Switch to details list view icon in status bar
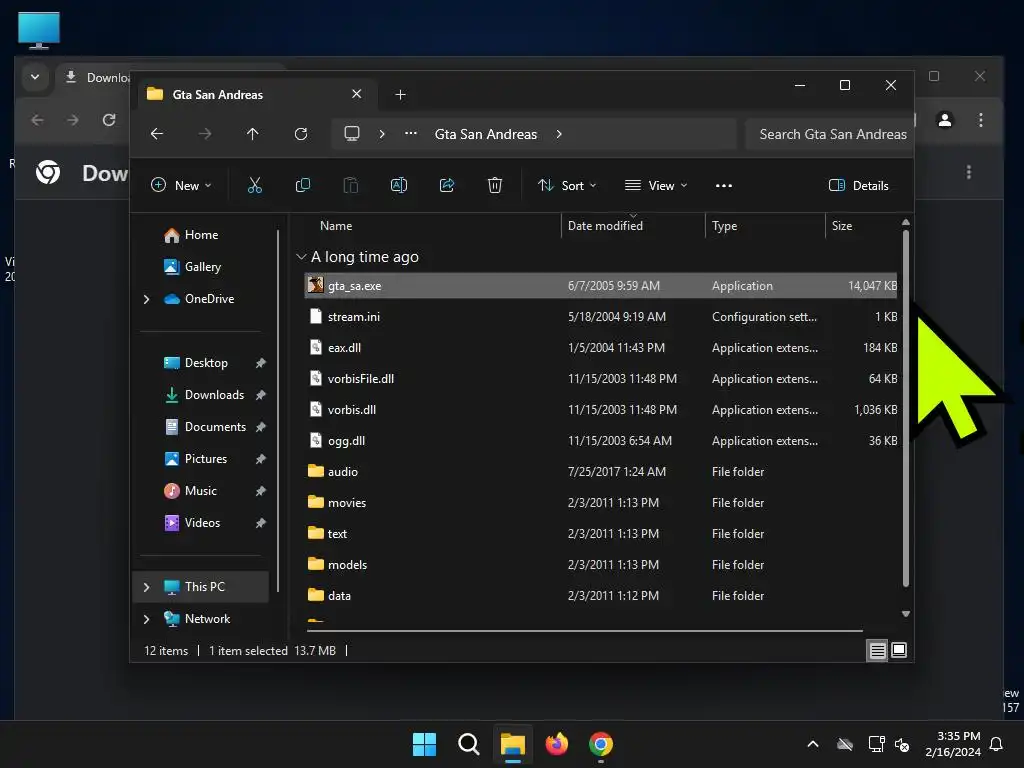Viewport: 1024px width, 768px height. tap(877, 650)
